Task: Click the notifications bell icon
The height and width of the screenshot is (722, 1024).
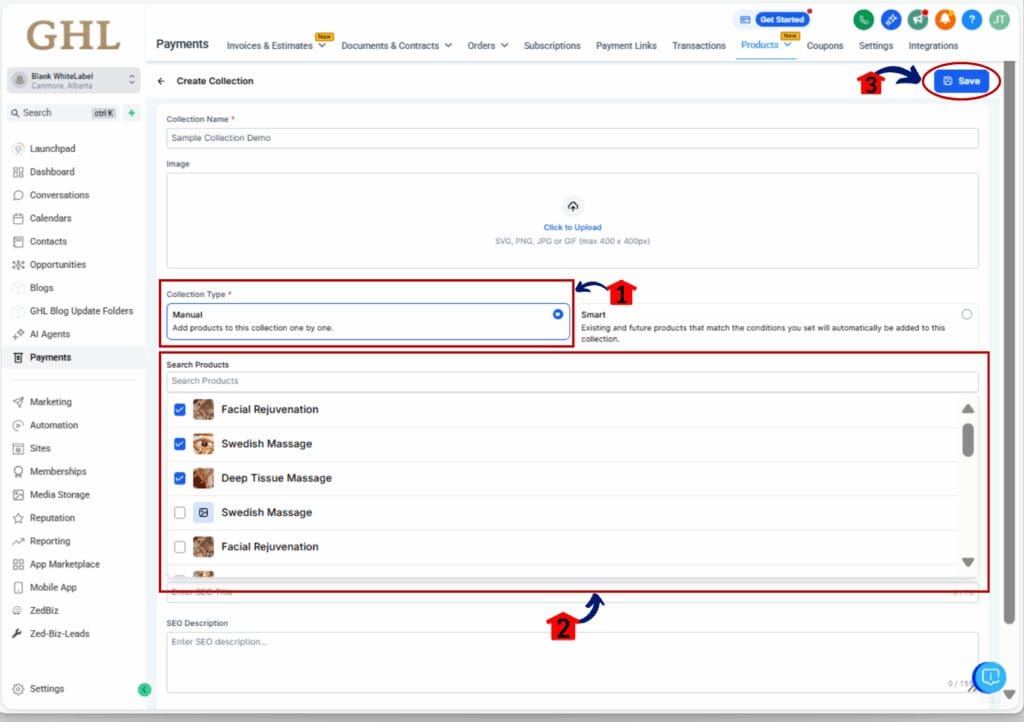Action: 945,19
